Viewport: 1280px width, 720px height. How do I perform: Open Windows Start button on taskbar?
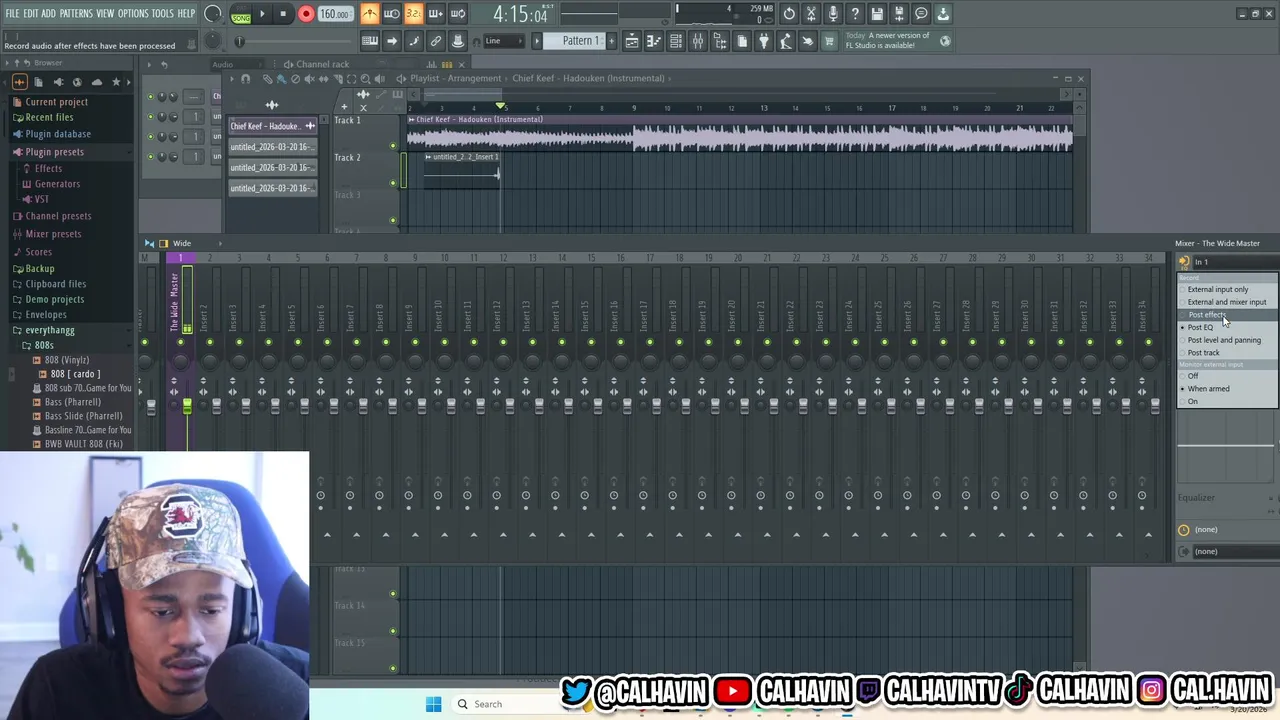(433, 704)
